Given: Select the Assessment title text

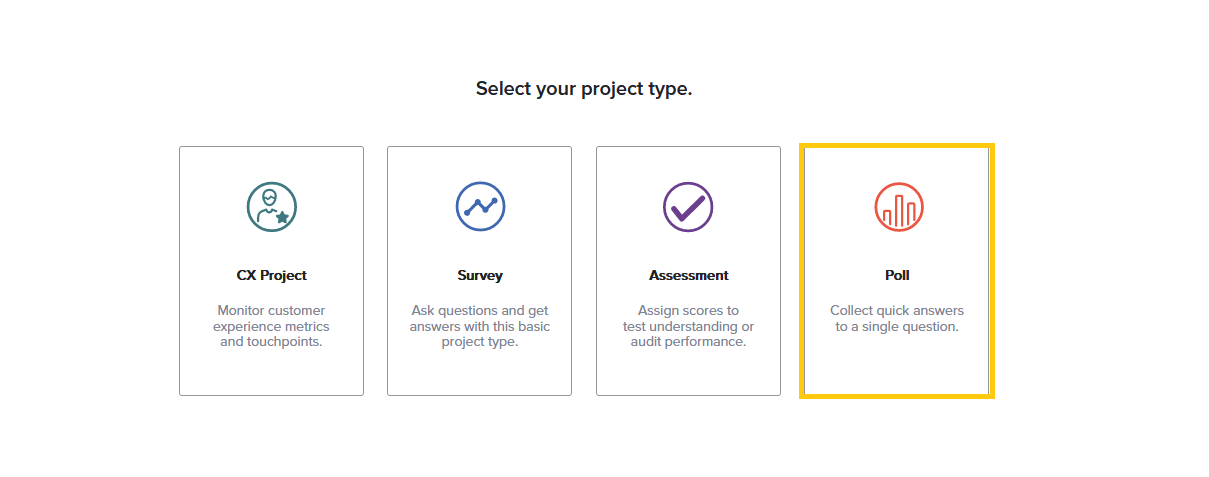Looking at the screenshot, I should (688, 275).
